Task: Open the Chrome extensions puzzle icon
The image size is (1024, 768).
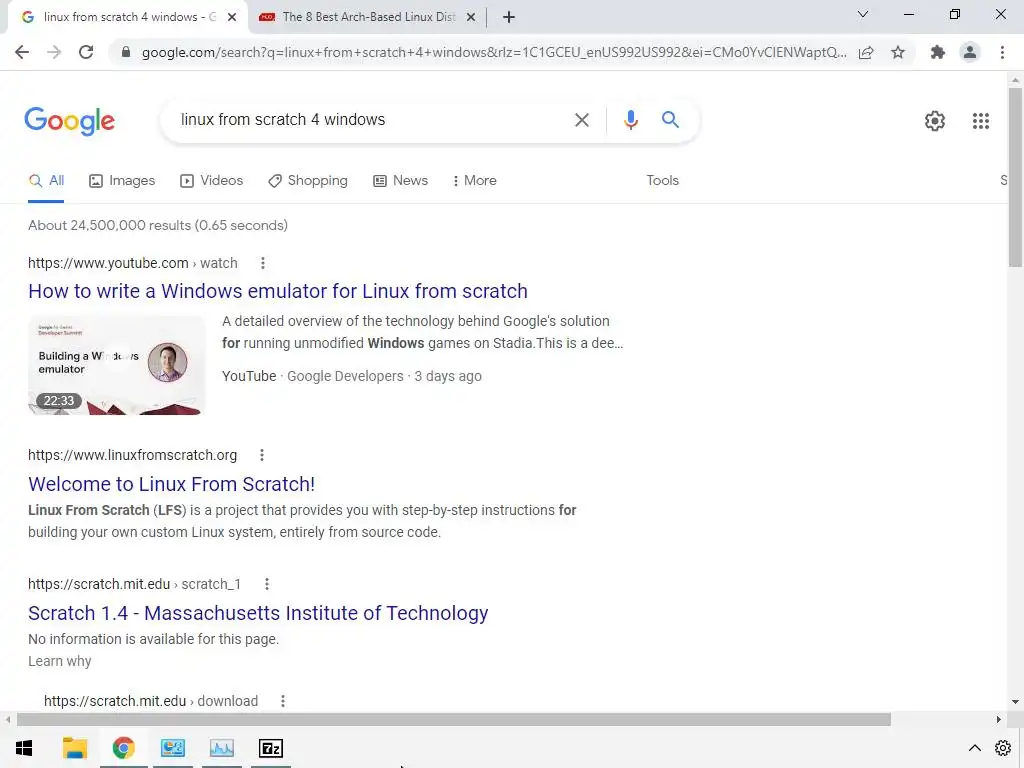Action: tap(938, 52)
